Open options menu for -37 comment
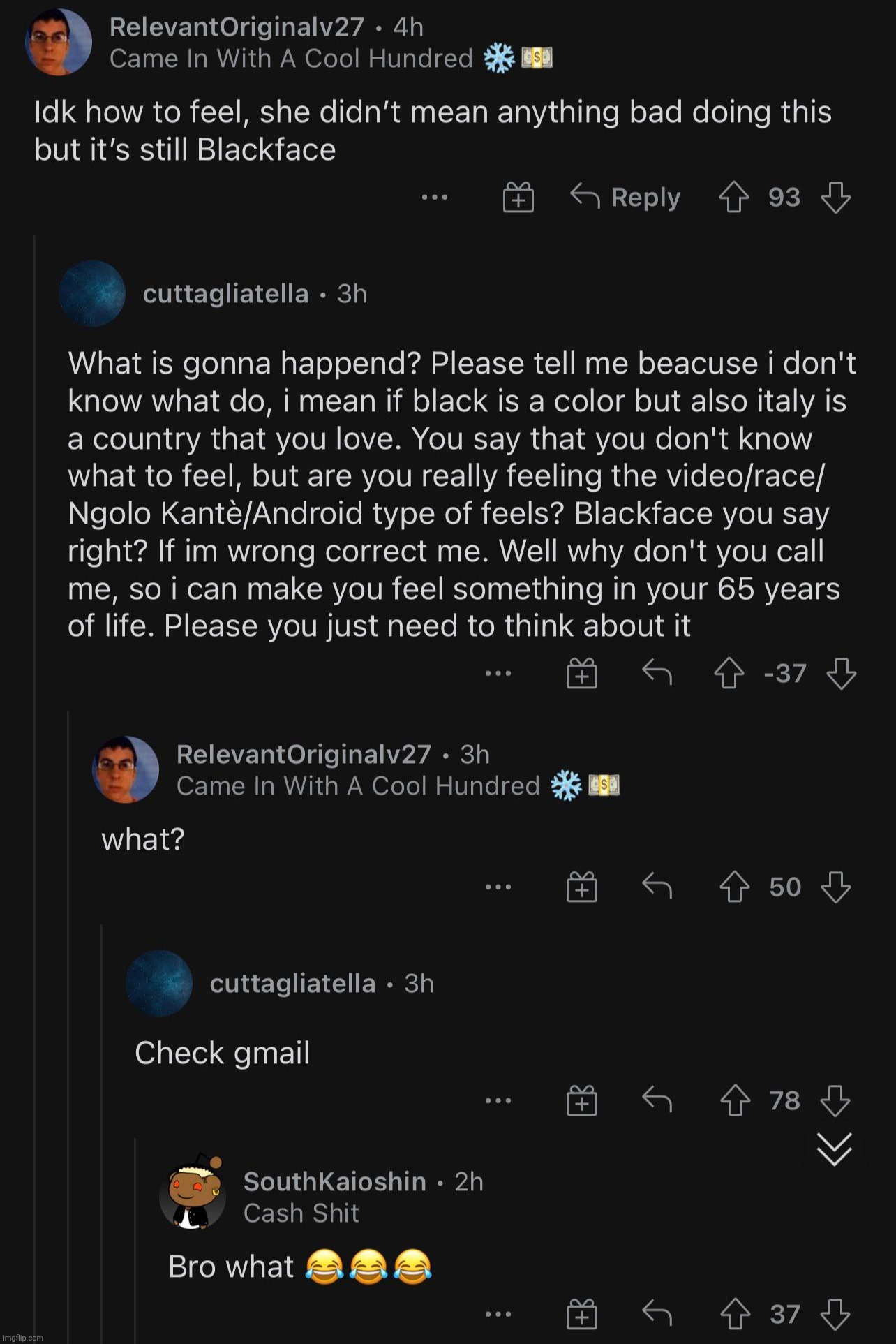Screen dimensions: 896x1344 tap(498, 674)
